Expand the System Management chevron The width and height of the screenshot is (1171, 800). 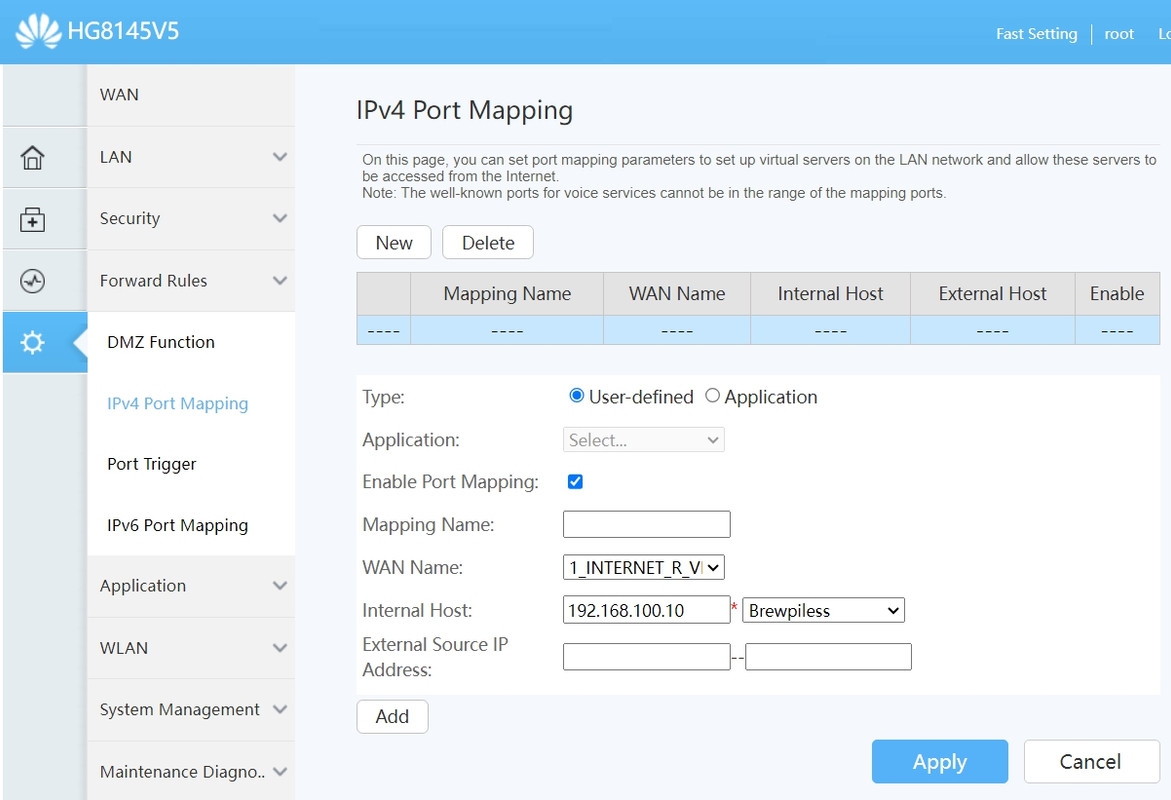click(x=280, y=710)
